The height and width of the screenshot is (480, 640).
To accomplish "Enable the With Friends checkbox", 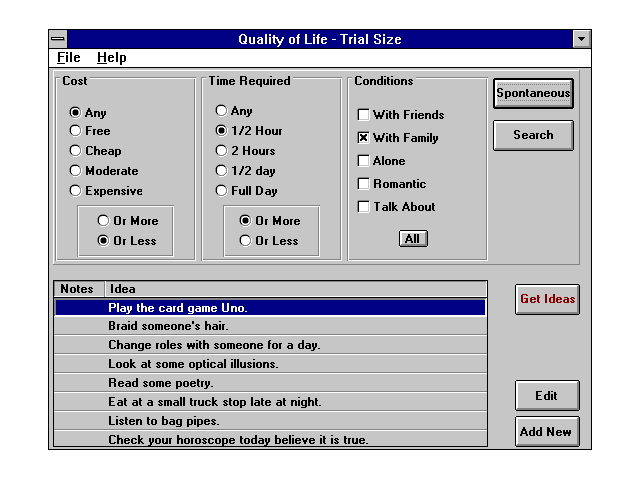I will click(364, 115).
